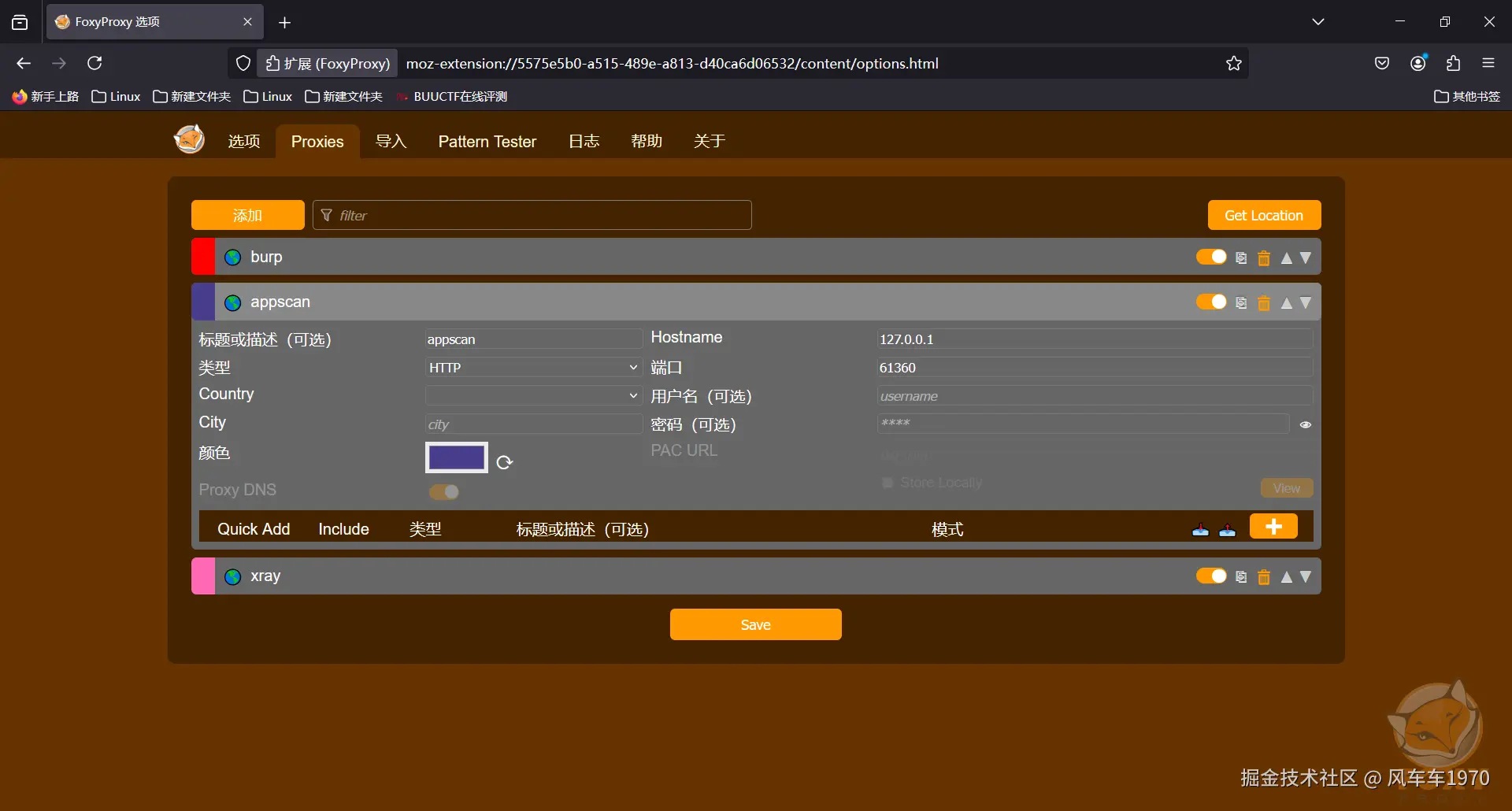The height and width of the screenshot is (811, 1512).
Task: Save the proxy settings
Action: point(756,624)
